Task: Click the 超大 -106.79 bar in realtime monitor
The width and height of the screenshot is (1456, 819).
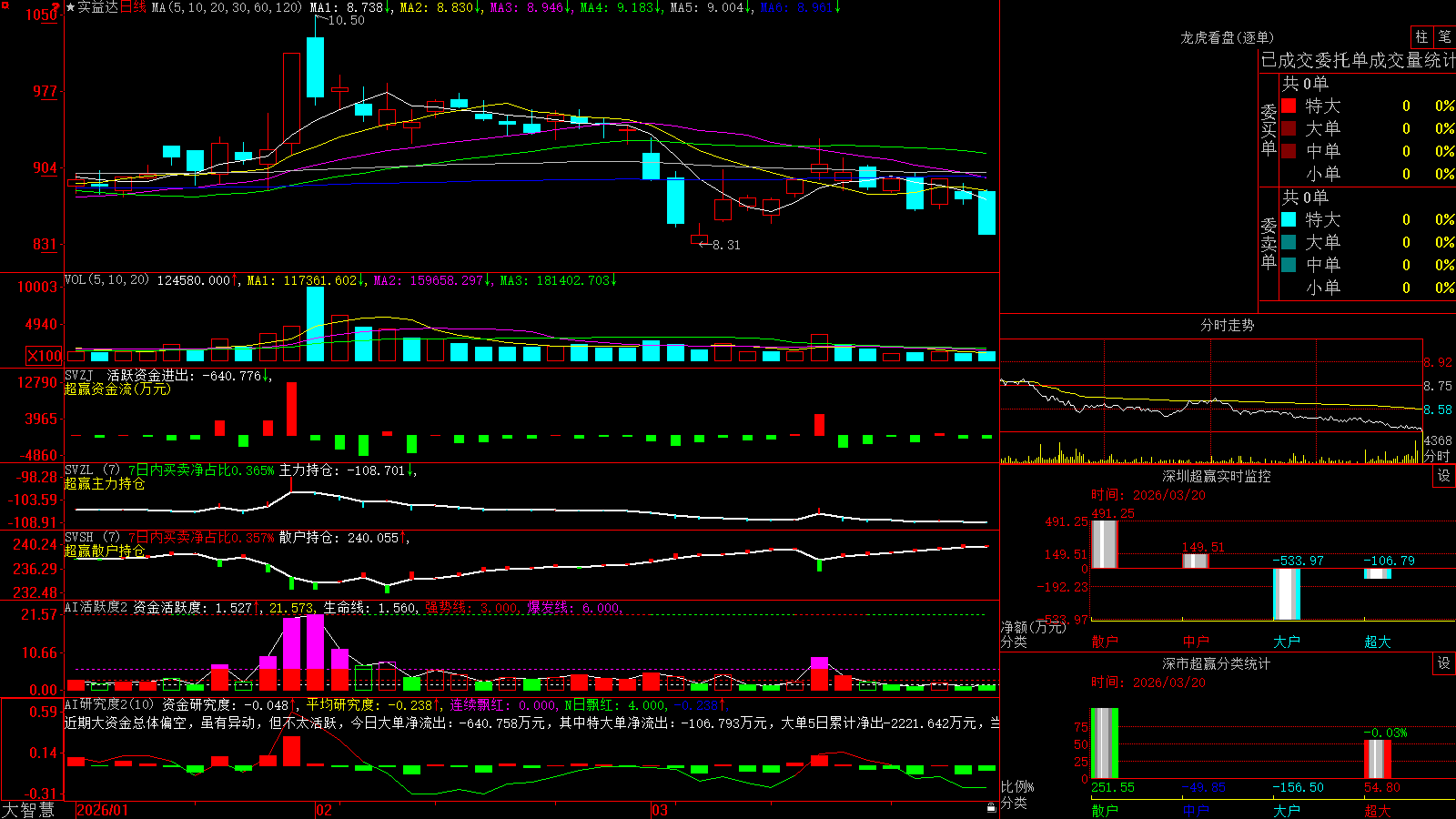Action: [x=1378, y=574]
